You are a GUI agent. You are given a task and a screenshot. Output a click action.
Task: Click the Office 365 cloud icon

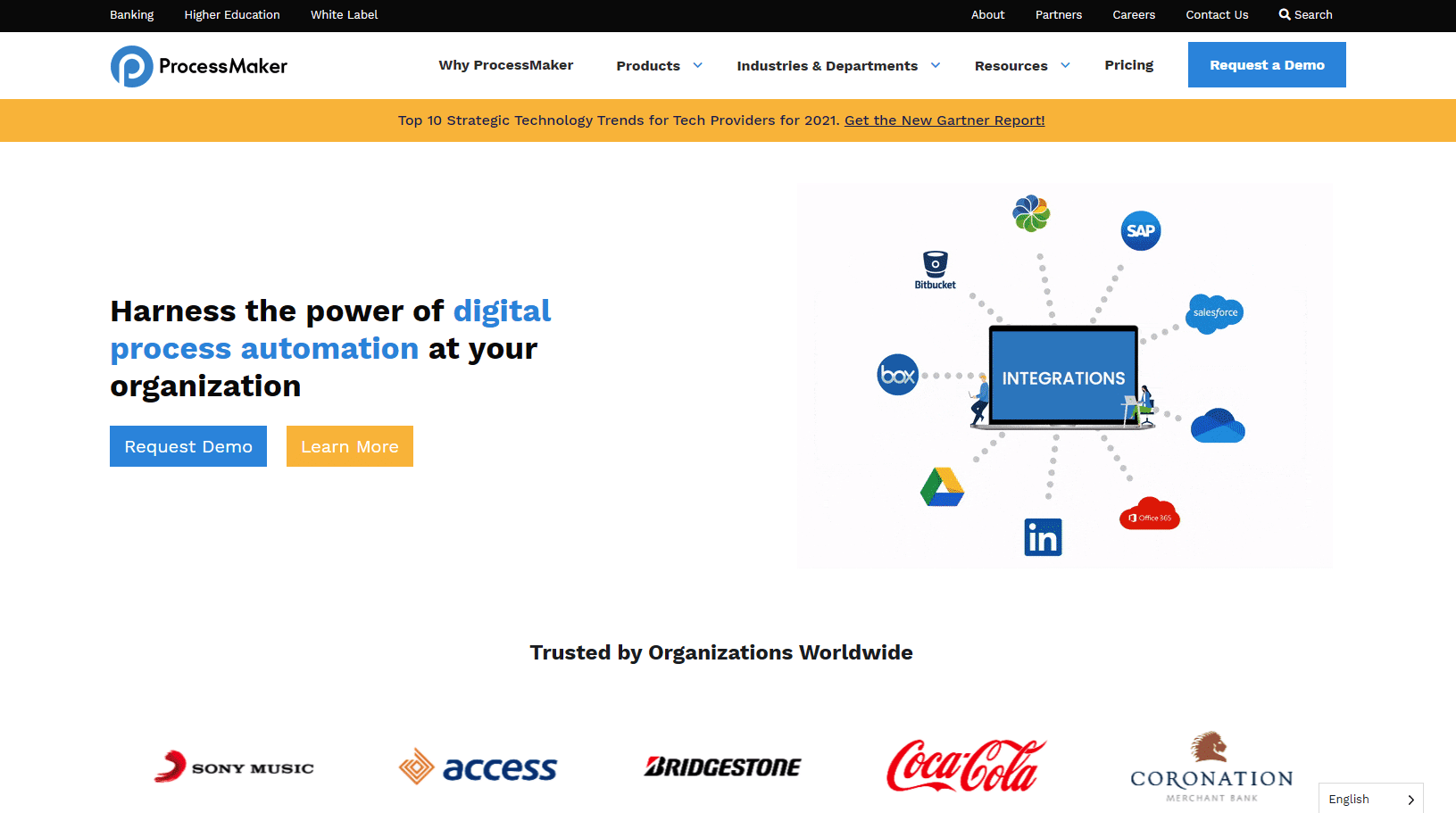point(1150,514)
